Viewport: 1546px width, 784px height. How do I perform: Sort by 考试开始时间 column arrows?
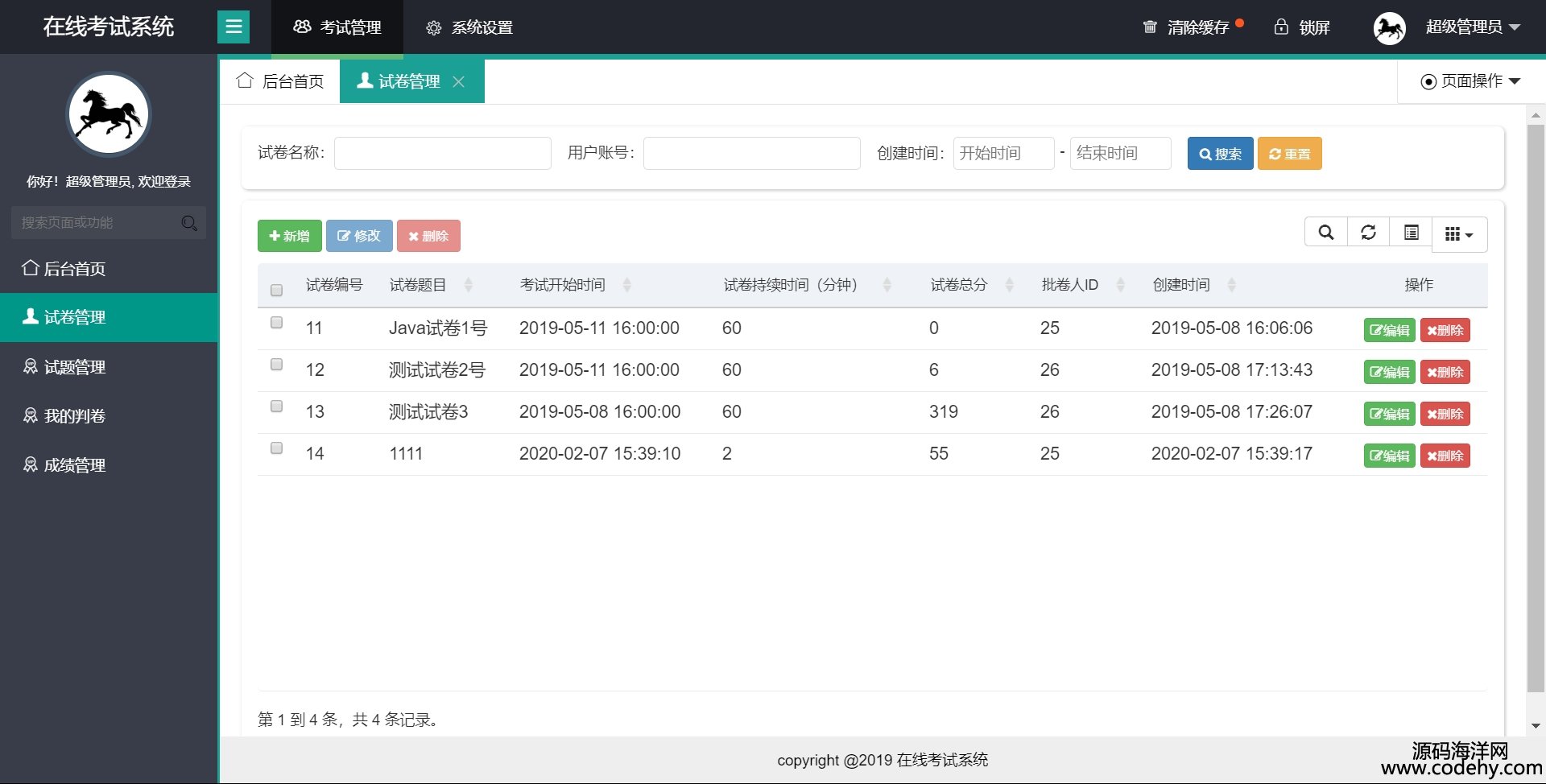[x=626, y=285]
